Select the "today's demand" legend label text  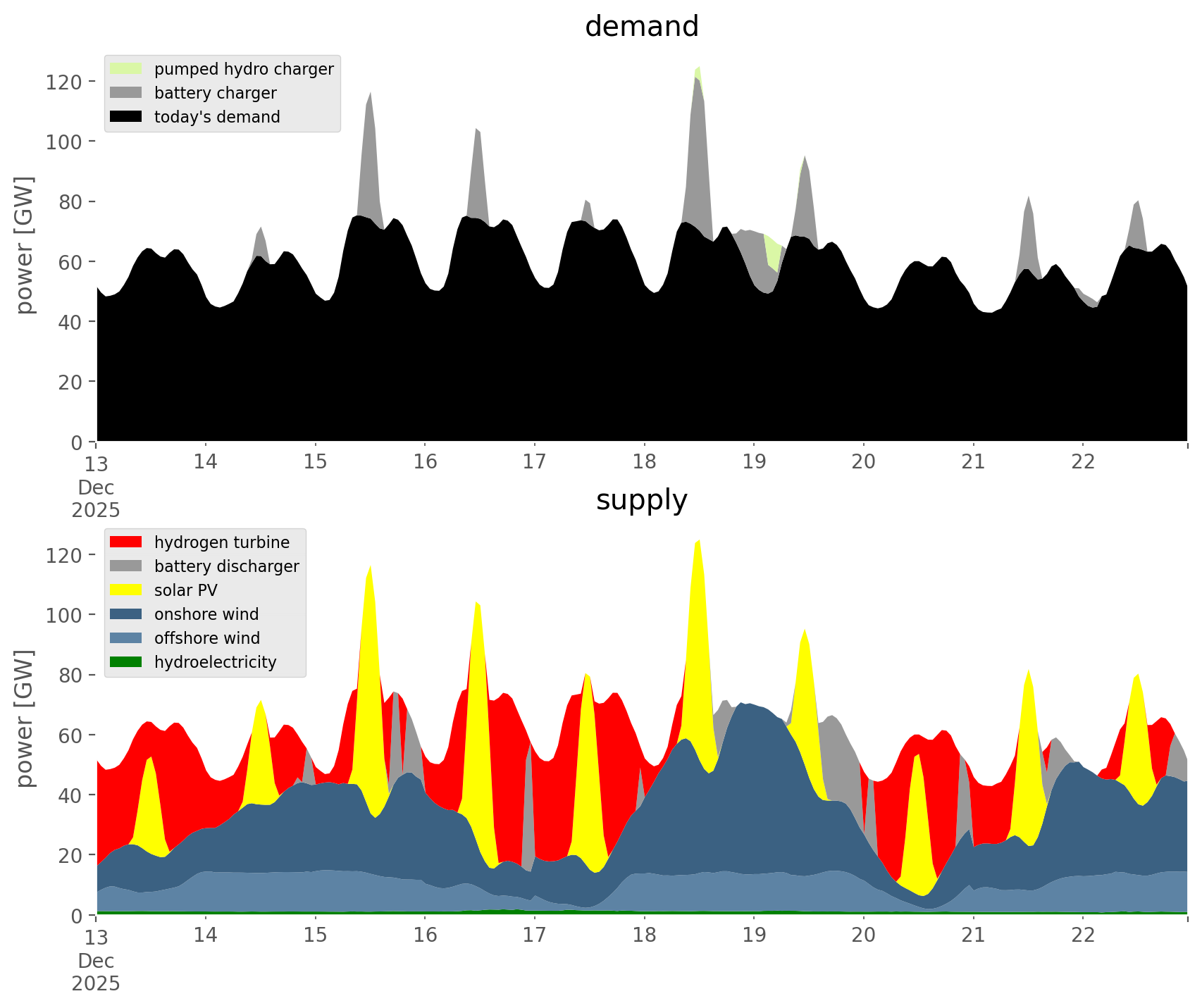tap(217, 117)
